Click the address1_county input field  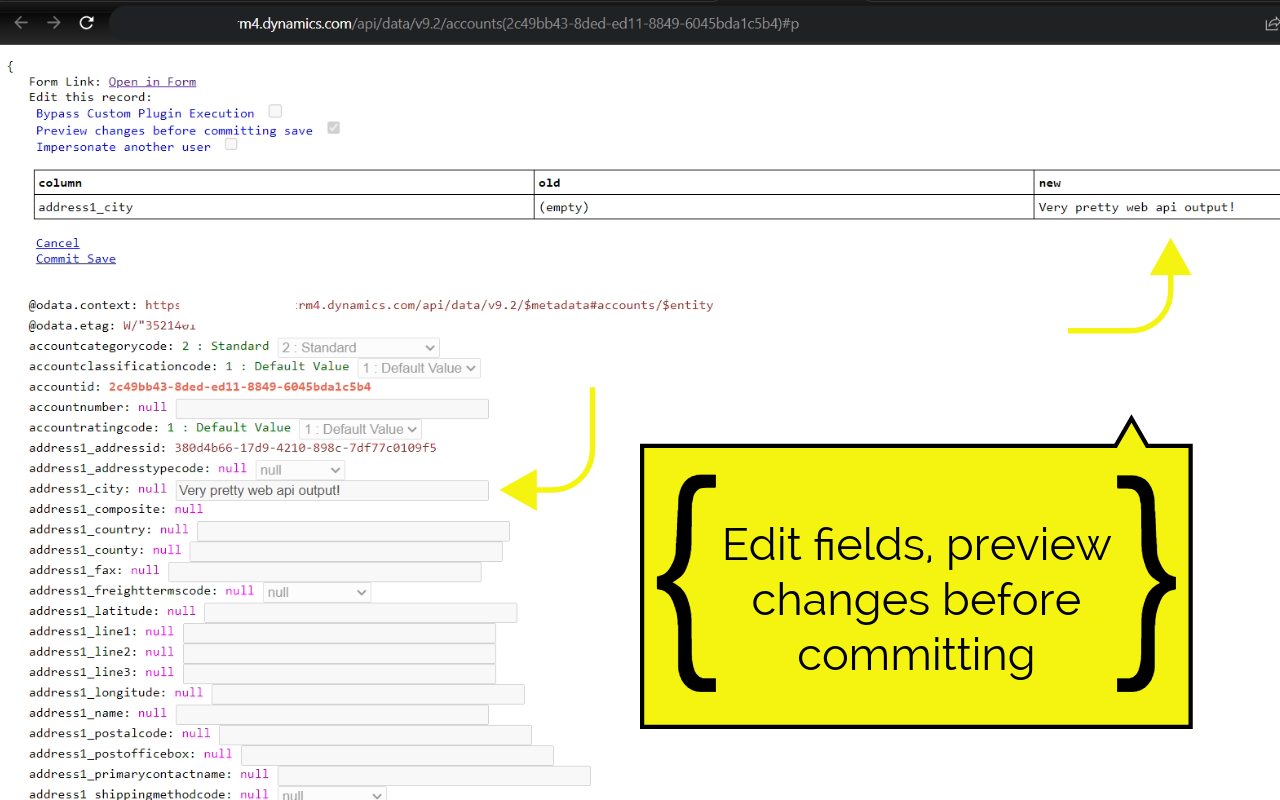coord(346,551)
